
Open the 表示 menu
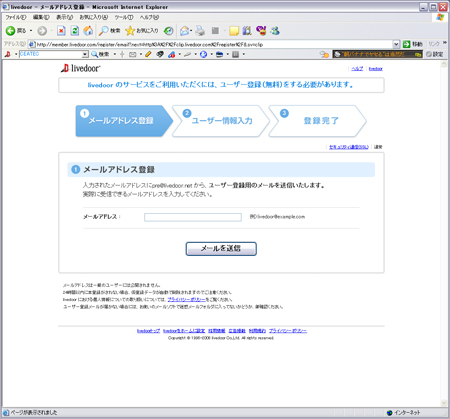pyautogui.click(x=64, y=17)
